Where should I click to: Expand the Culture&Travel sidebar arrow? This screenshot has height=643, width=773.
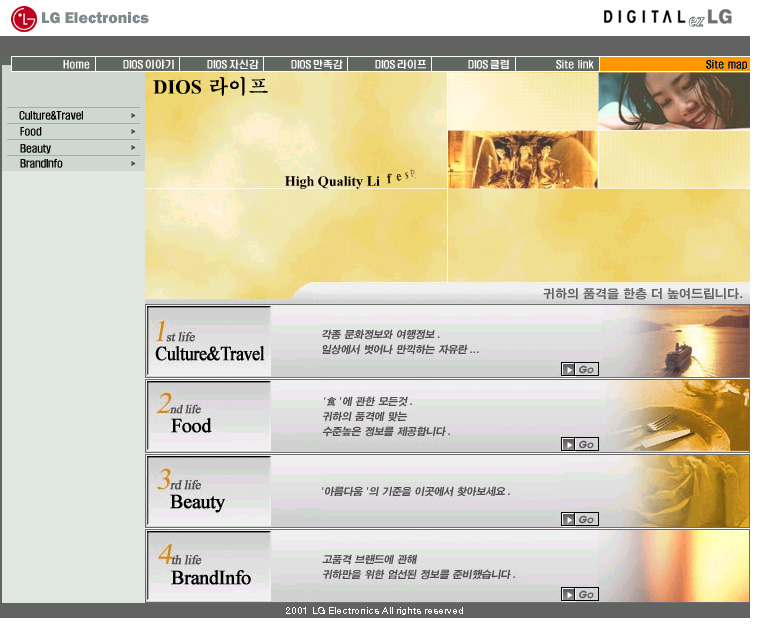(x=133, y=115)
